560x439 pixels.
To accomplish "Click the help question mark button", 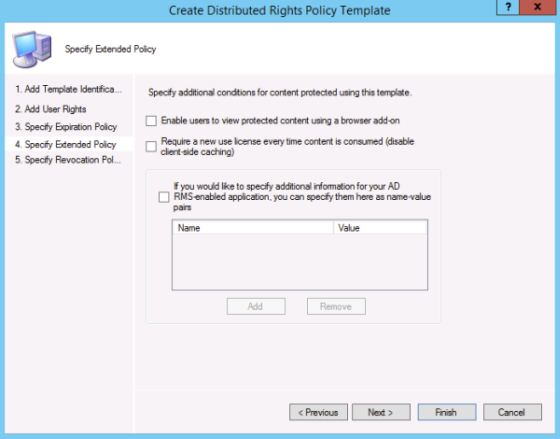I will pyautogui.click(x=508, y=7).
